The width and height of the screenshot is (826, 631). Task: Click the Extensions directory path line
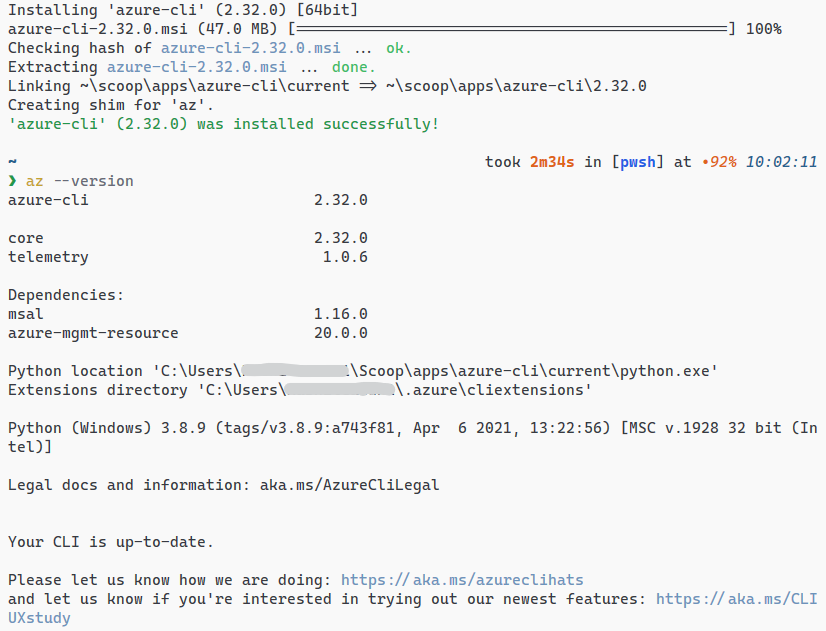(300, 390)
